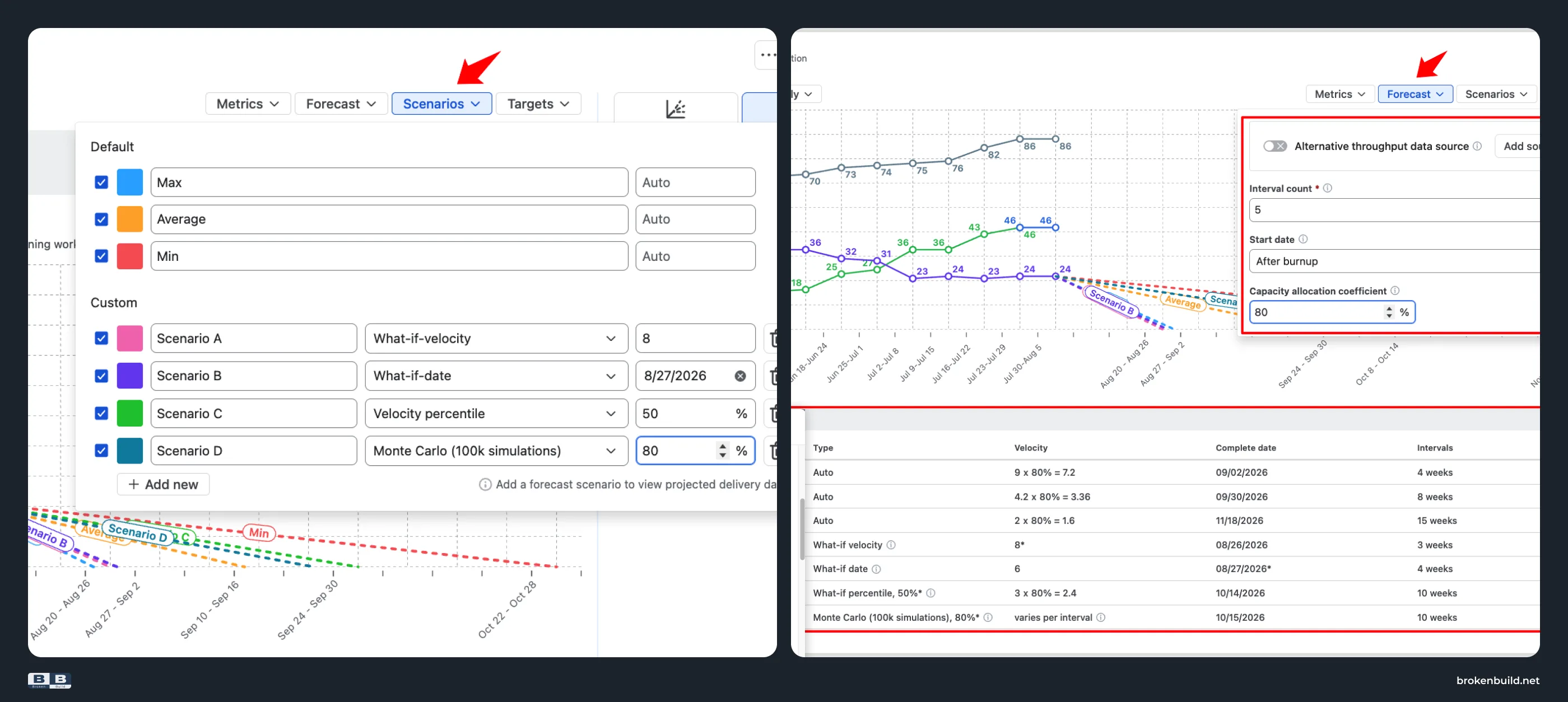This screenshot has height=702, width=1568.
Task: Delete Scenario C with trash icon
Action: pyautogui.click(x=773, y=414)
